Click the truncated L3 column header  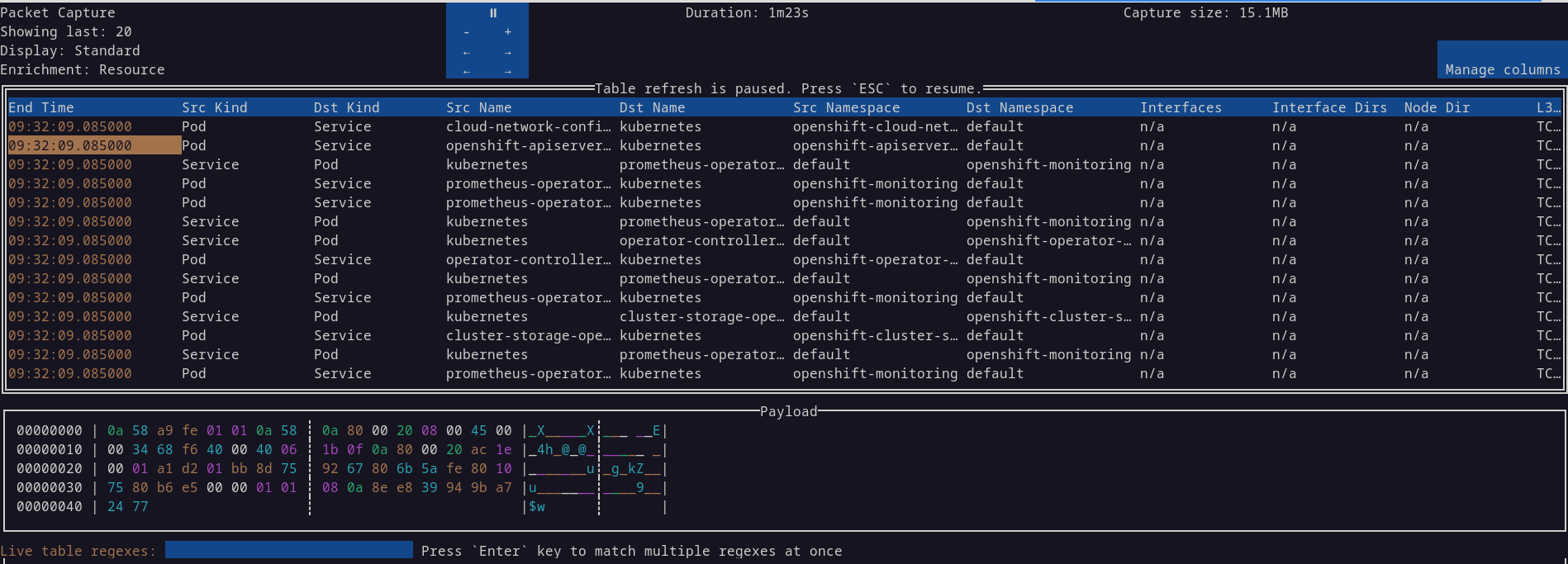pyautogui.click(x=1547, y=107)
